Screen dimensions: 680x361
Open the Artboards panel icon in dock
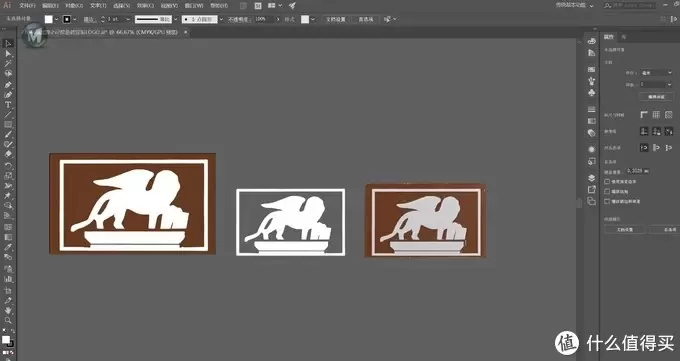(x=592, y=201)
